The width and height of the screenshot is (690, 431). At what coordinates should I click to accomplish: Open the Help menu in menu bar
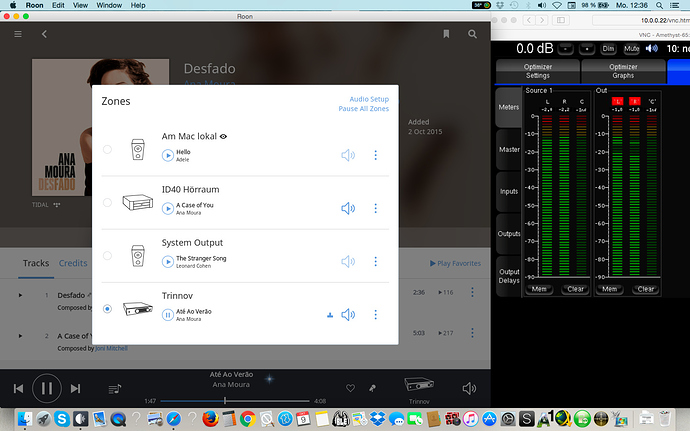138,5
